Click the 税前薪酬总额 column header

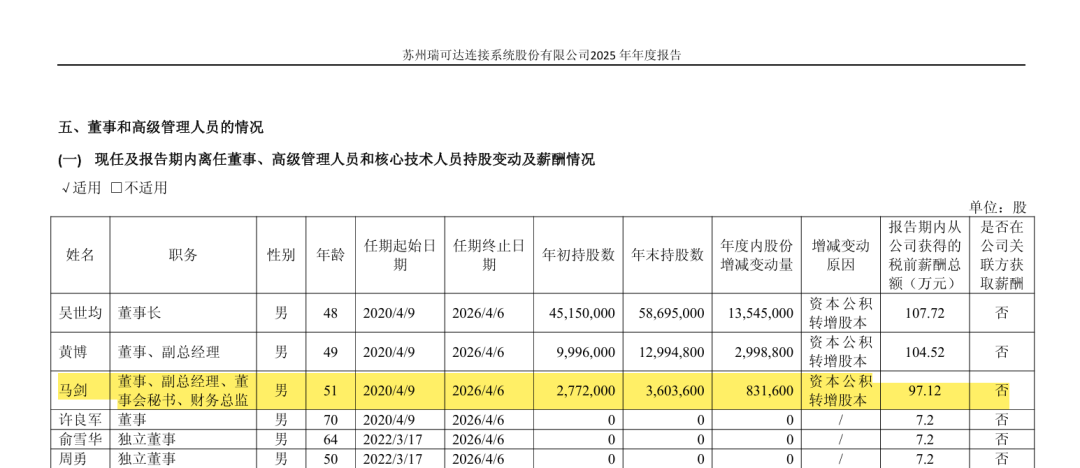[925, 255]
